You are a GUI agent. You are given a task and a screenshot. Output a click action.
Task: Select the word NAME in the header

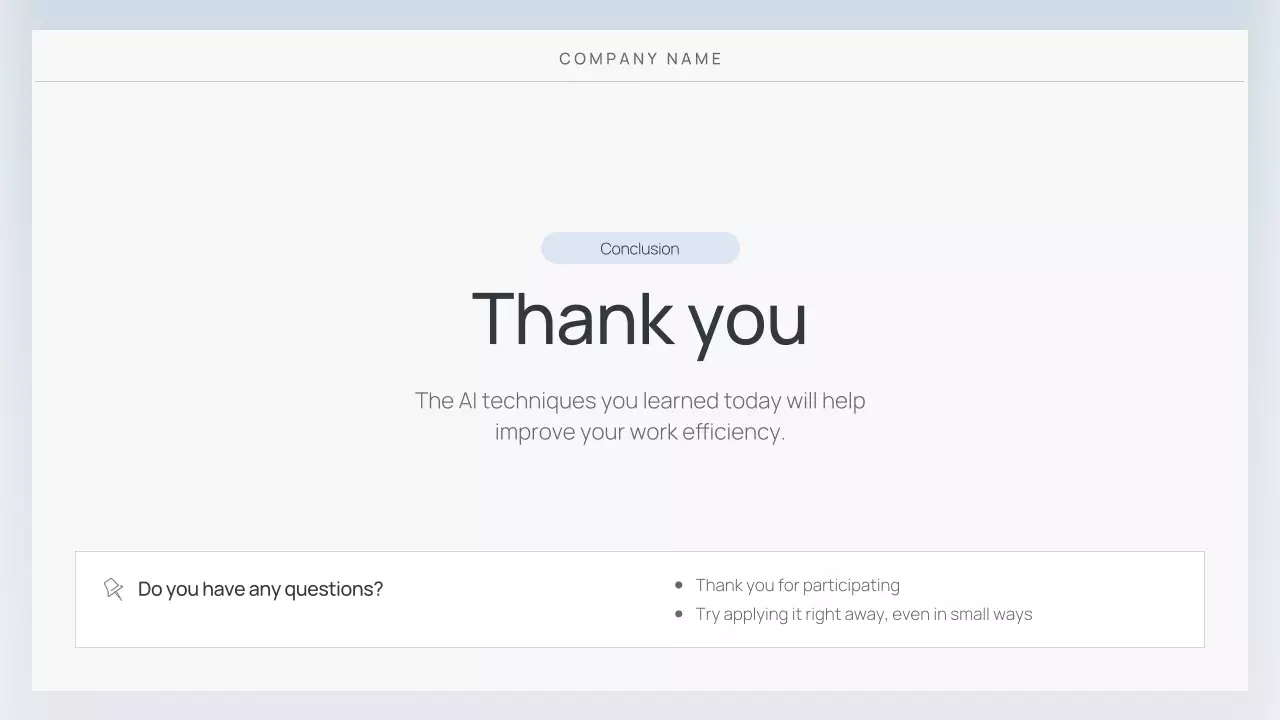click(x=694, y=59)
